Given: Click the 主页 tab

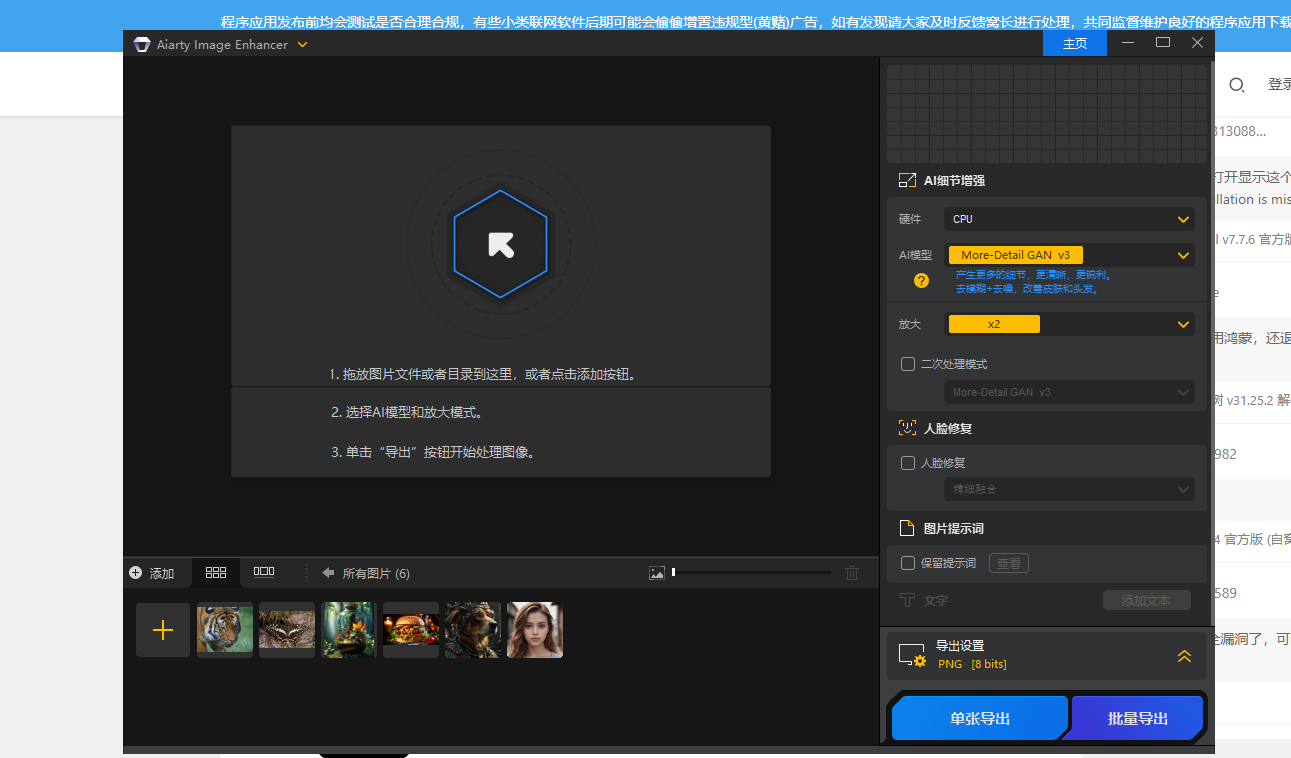Looking at the screenshot, I should click(x=1074, y=44).
